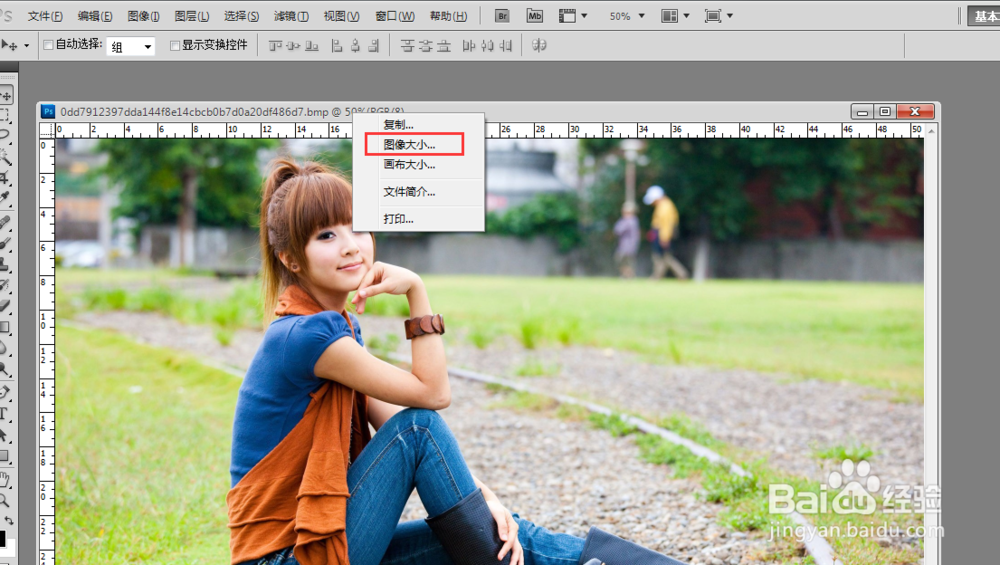Distribute top edges icon

[407, 46]
